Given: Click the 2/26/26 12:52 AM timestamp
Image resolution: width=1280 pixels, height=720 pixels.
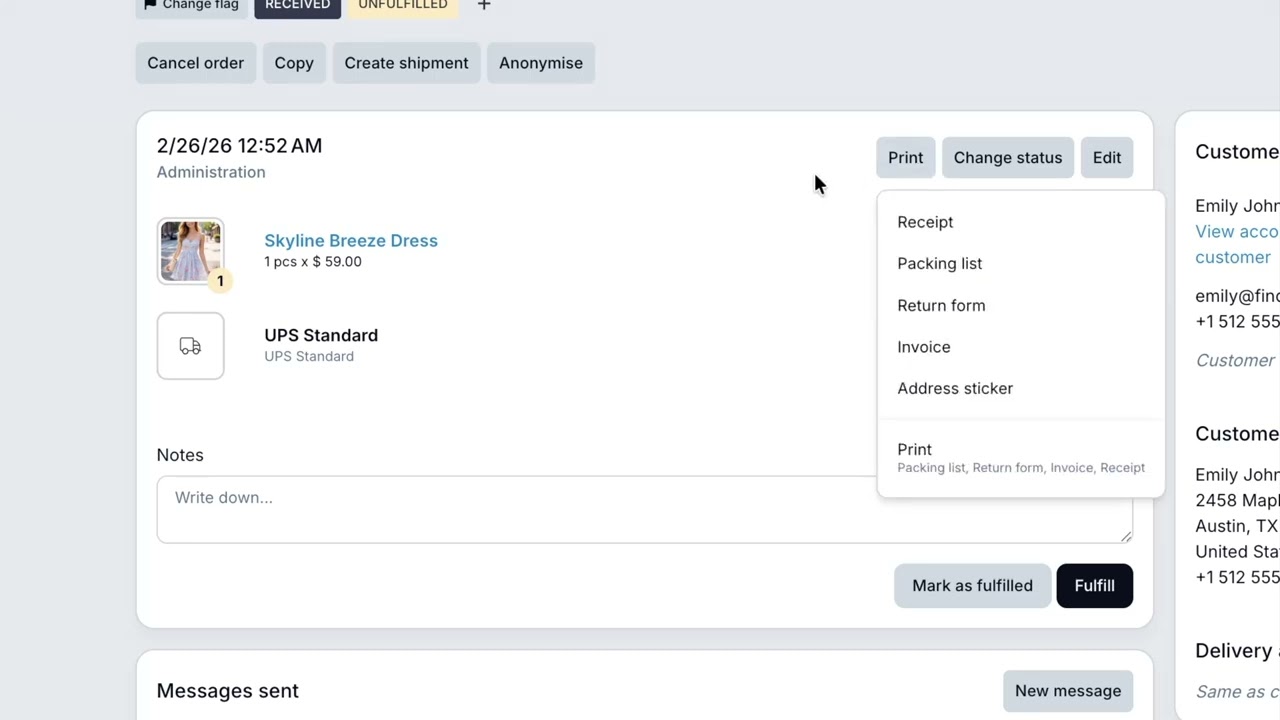Looking at the screenshot, I should coord(239,146).
